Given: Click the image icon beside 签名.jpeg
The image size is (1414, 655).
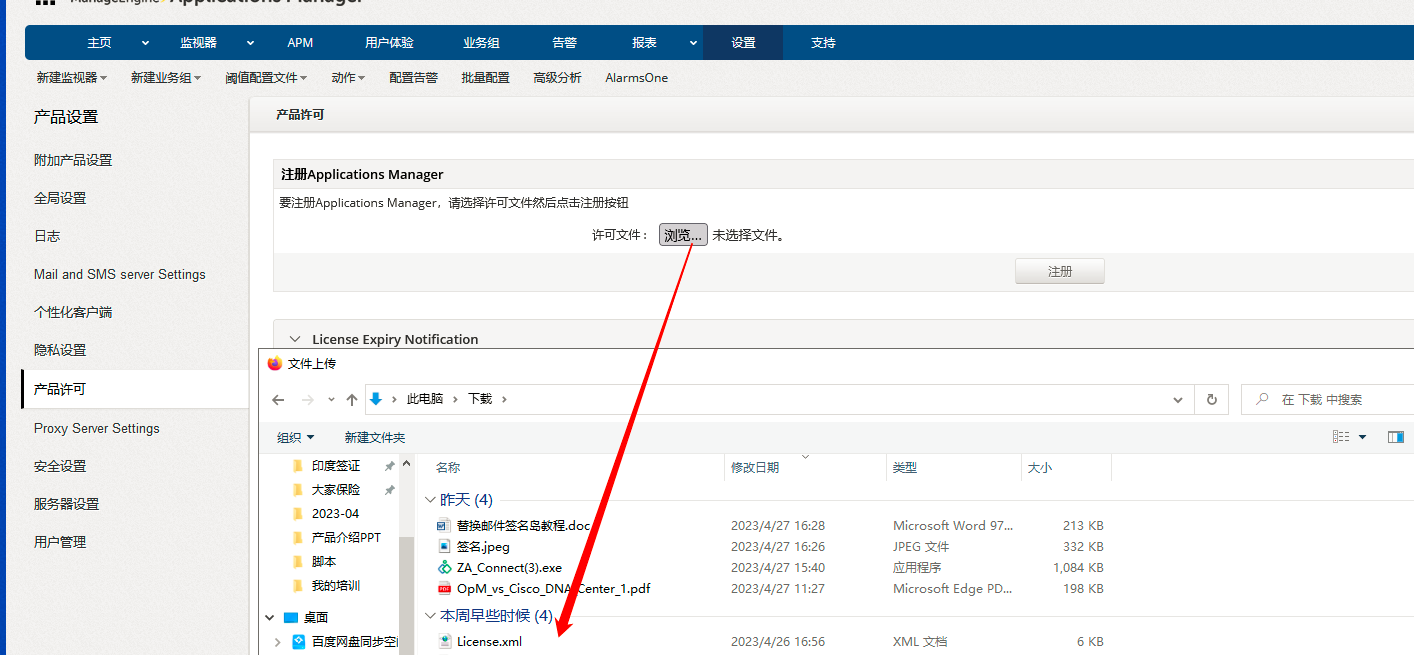Looking at the screenshot, I should pos(445,546).
